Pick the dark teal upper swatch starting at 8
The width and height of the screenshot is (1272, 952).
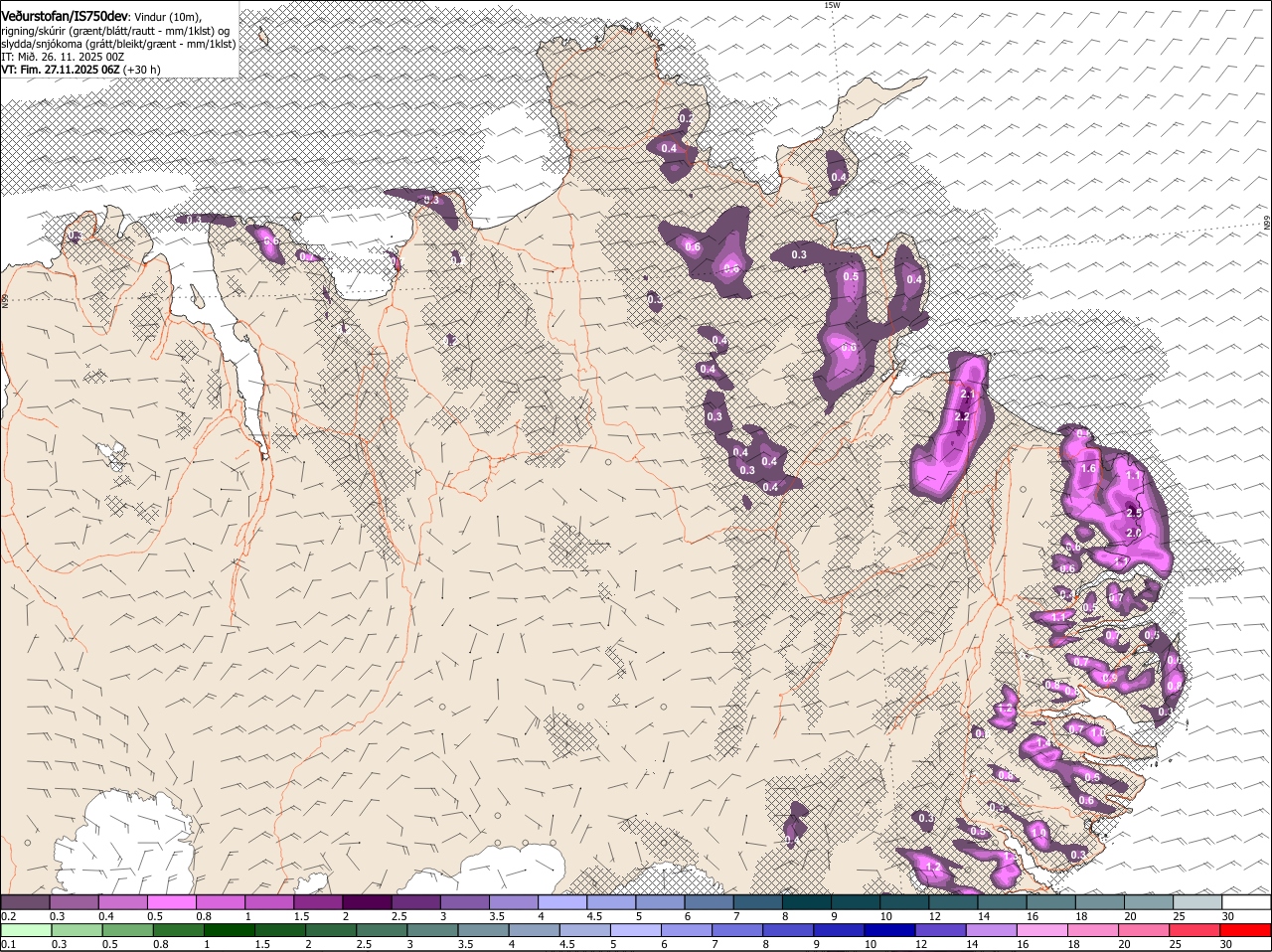point(805,902)
